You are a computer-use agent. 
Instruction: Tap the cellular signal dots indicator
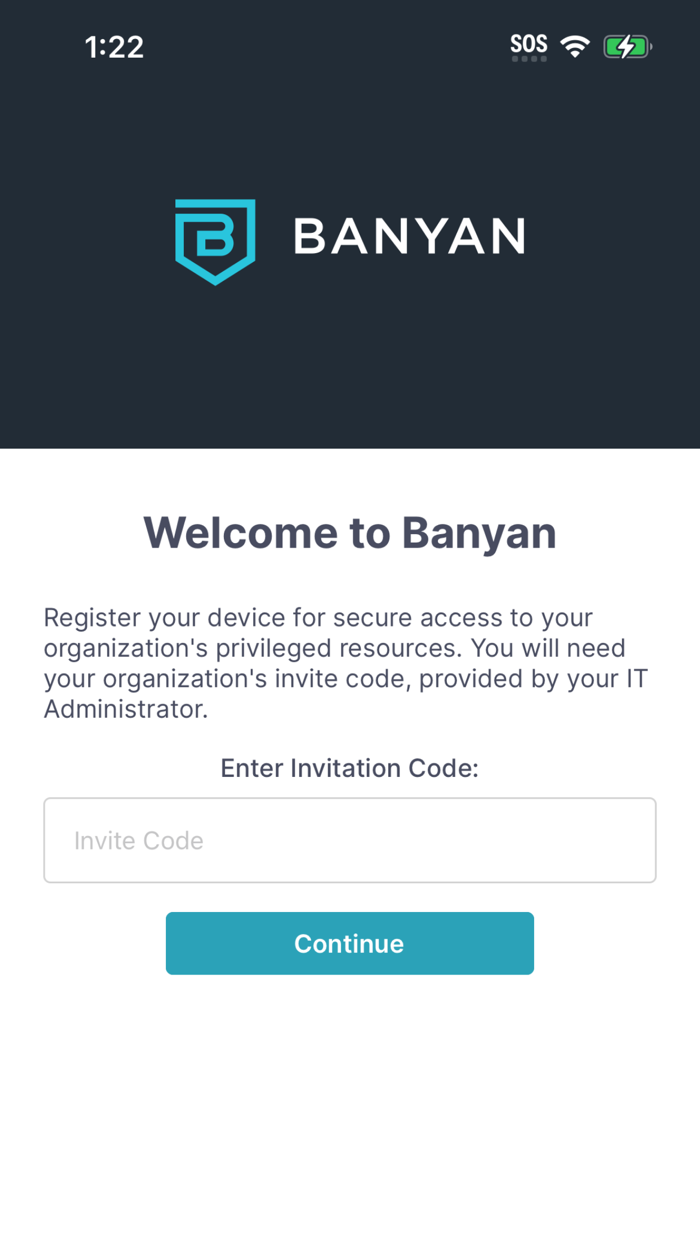[529, 57]
